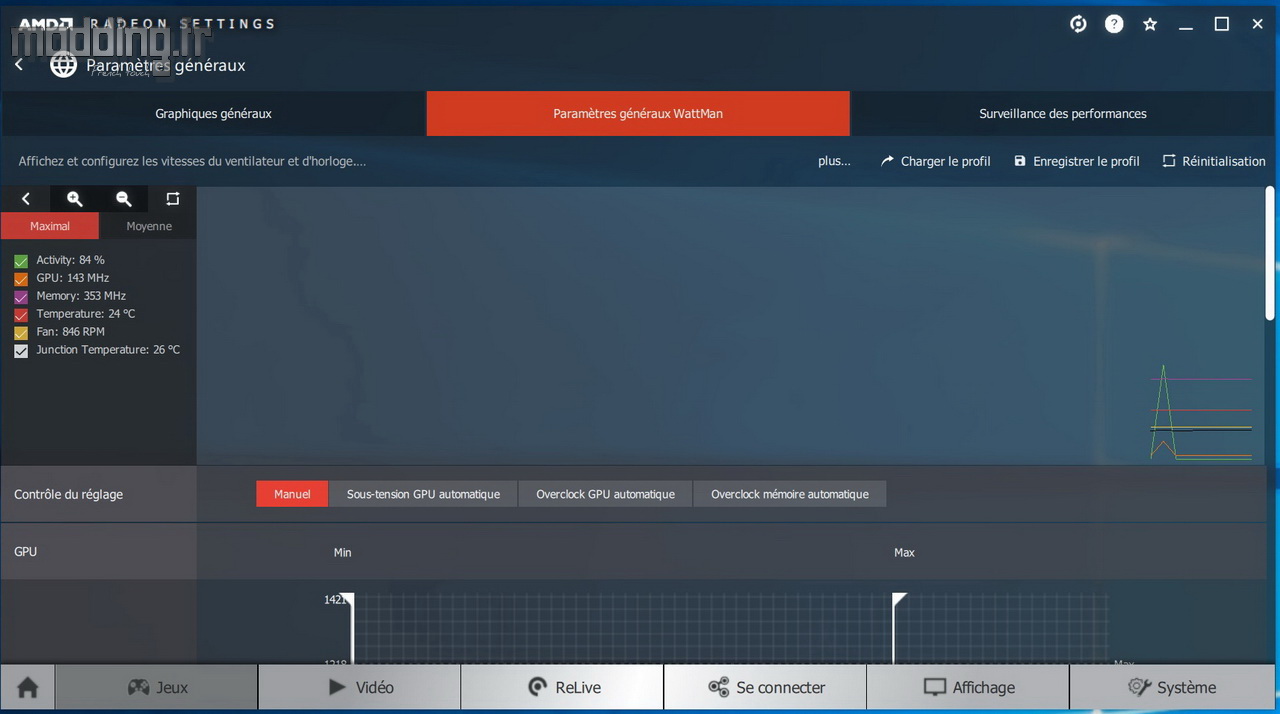The height and width of the screenshot is (714, 1280).
Task: Open the Affichage section
Action: 968,687
